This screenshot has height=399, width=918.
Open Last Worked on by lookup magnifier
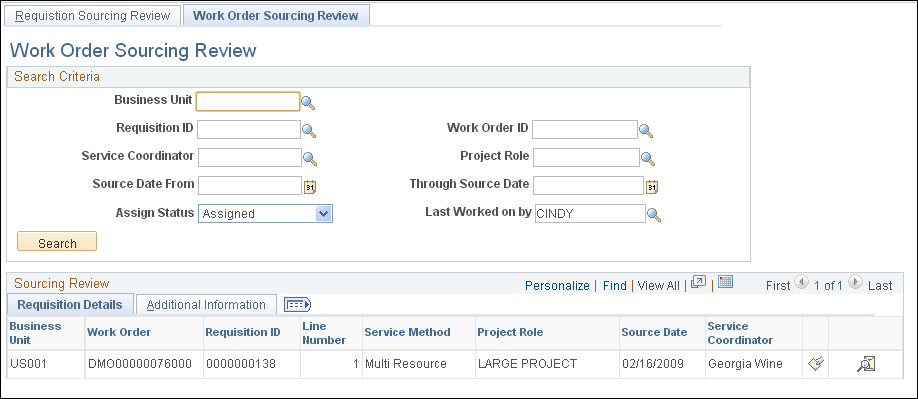click(x=653, y=215)
